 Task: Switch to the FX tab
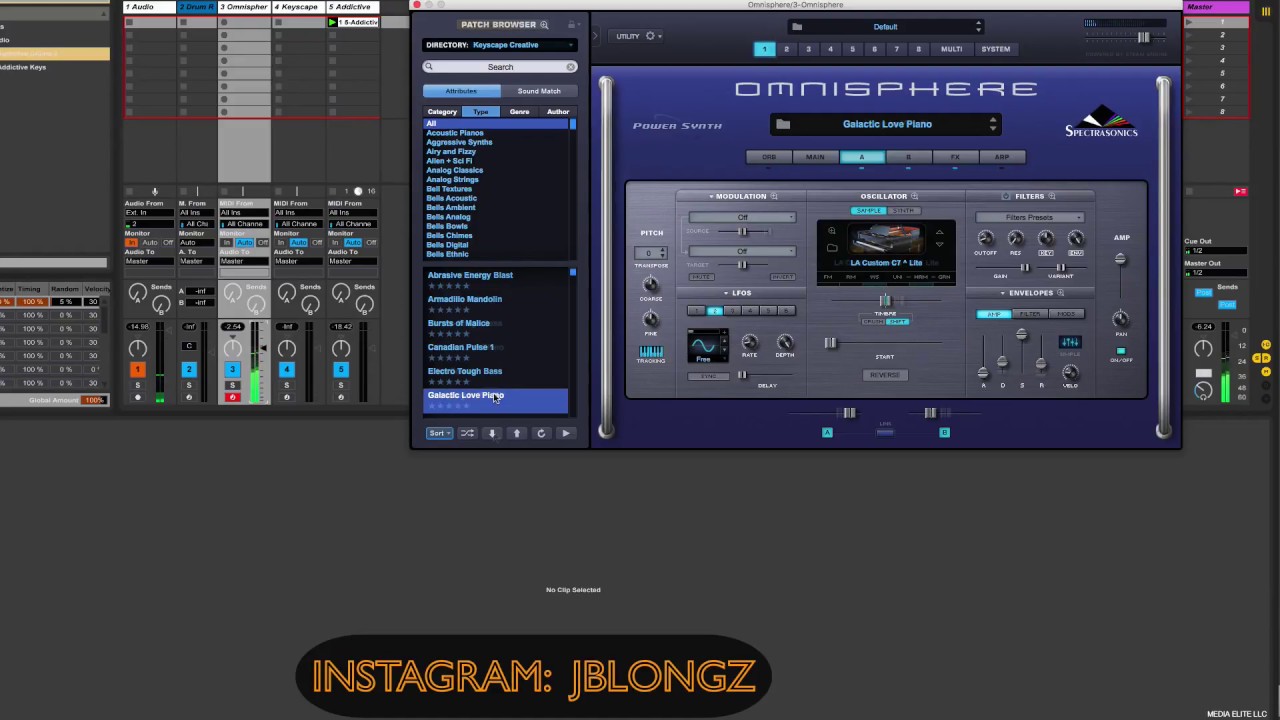click(955, 157)
